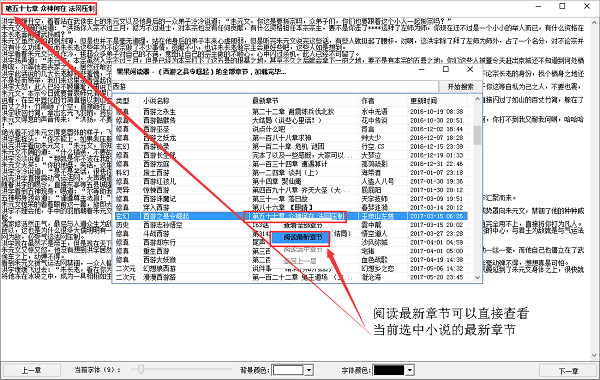Select the novel row '西游之永生'

(x=291, y=112)
